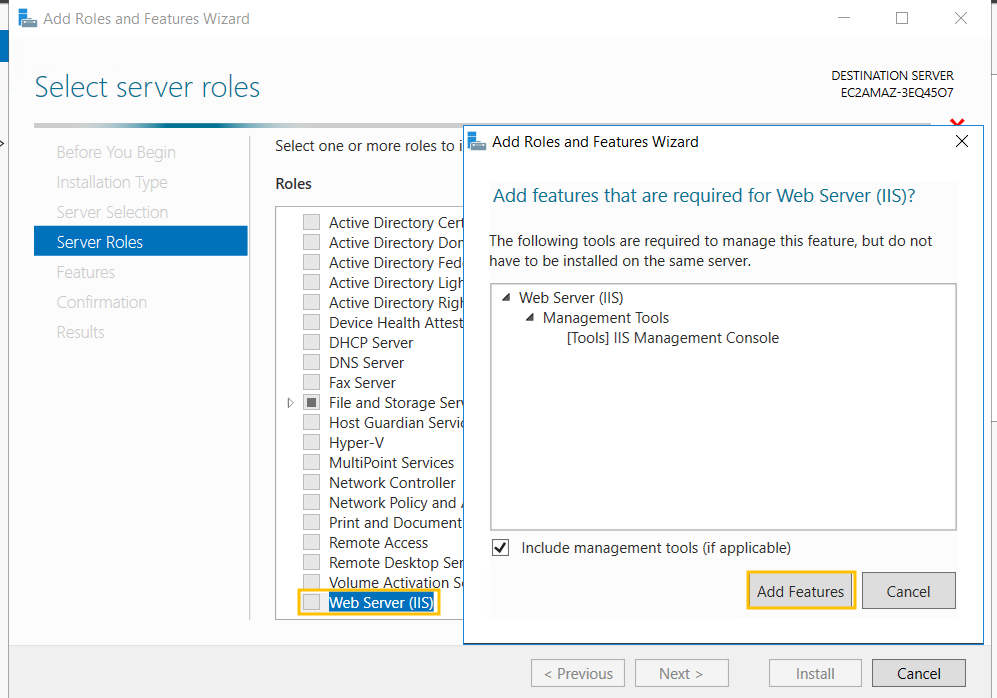
Task: Collapse the Web Server (IIS) node in dialog
Action: tap(506, 298)
